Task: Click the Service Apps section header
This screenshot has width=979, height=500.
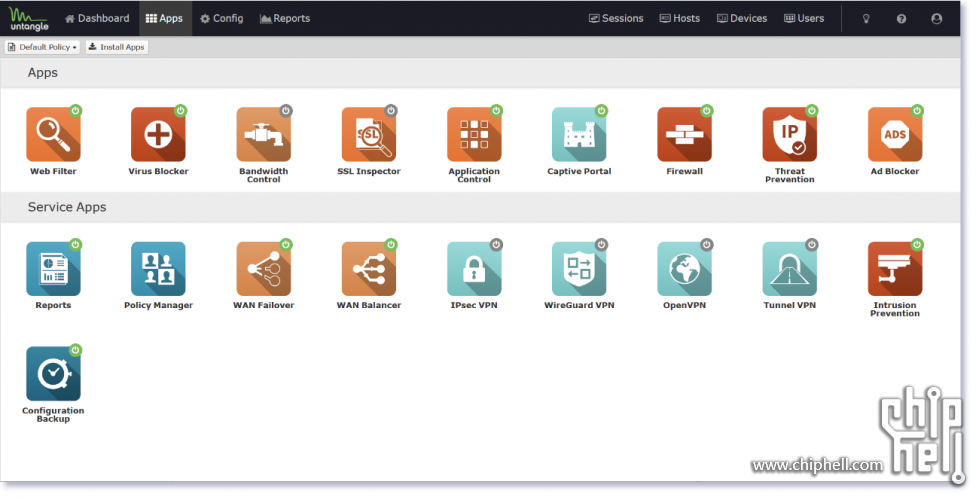Action: [x=67, y=207]
